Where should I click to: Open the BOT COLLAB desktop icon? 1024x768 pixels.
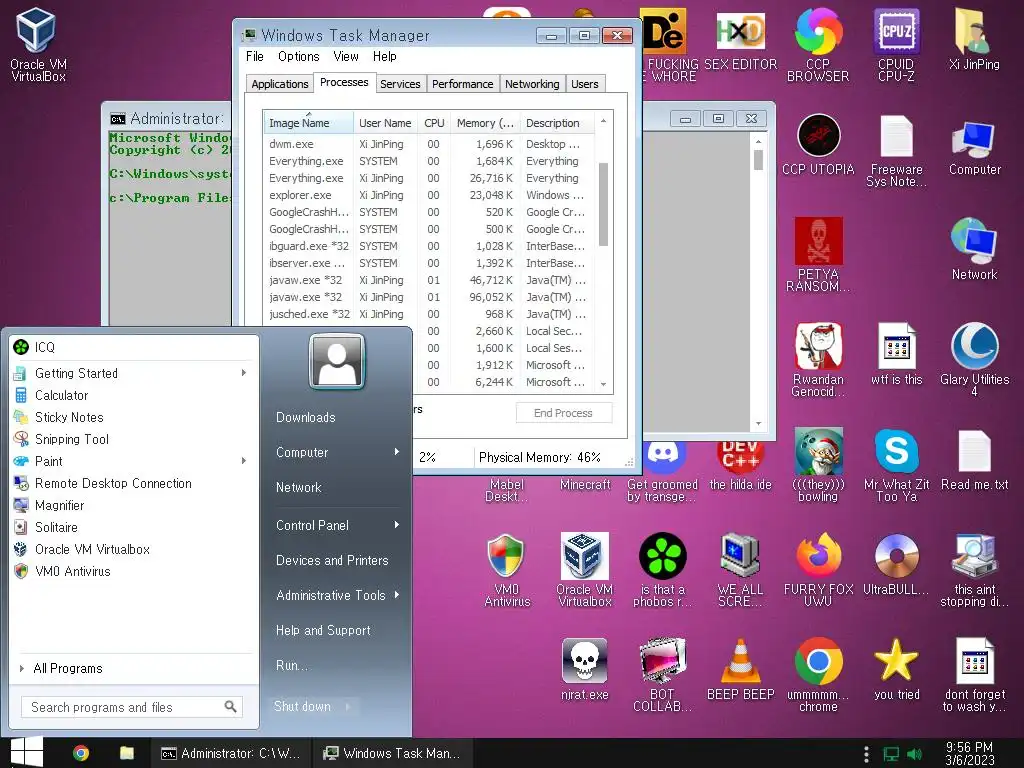pyautogui.click(x=662, y=675)
